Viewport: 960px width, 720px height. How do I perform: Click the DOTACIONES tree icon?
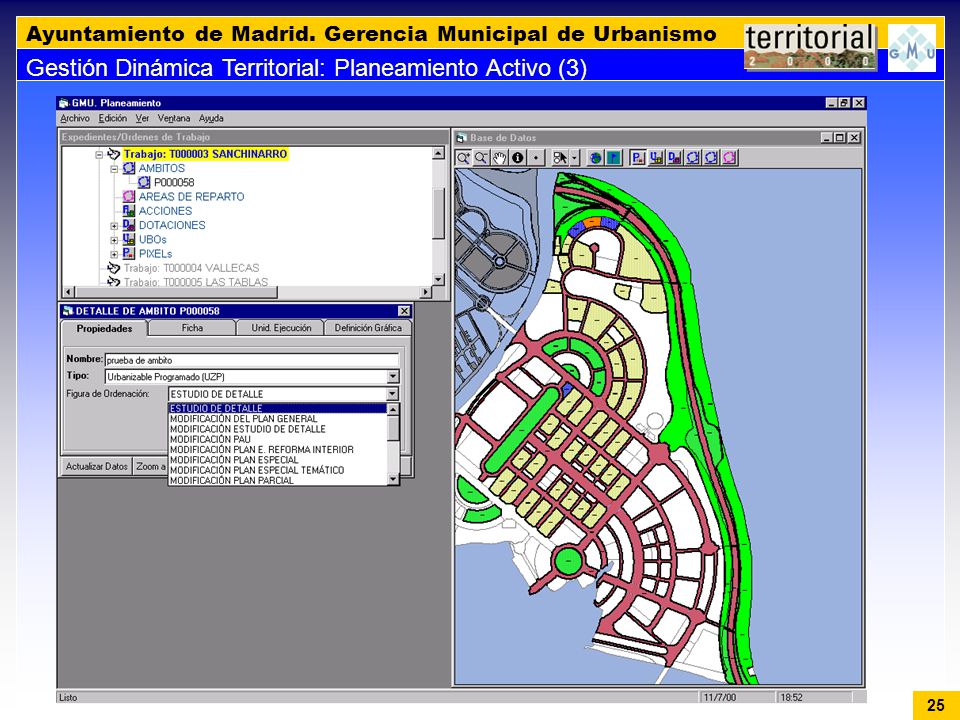click(x=129, y=225)
